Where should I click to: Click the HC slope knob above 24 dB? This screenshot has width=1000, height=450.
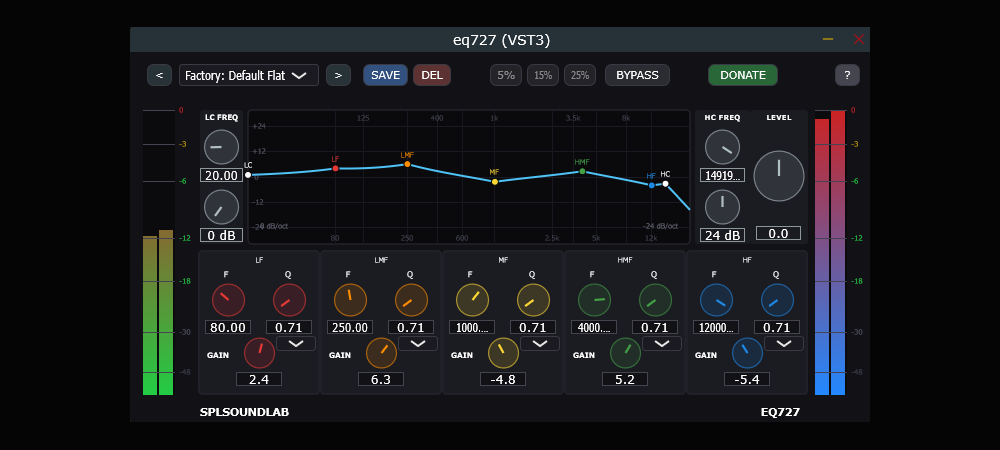(x=722, y=207)
